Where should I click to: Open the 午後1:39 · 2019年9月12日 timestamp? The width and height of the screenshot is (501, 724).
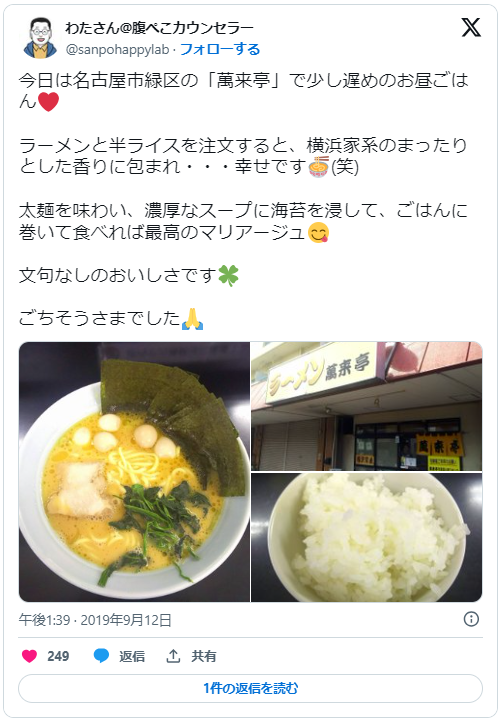95,620
